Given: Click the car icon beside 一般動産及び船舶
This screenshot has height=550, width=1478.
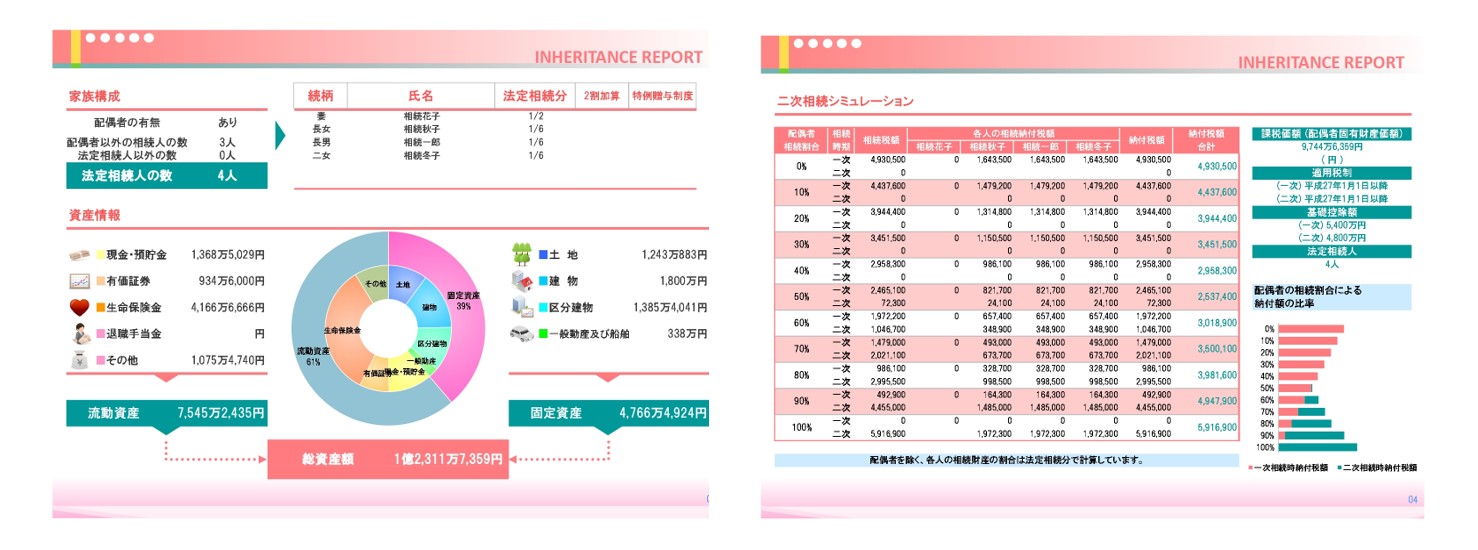Looking at the screenshot, I should click(522, 334).
